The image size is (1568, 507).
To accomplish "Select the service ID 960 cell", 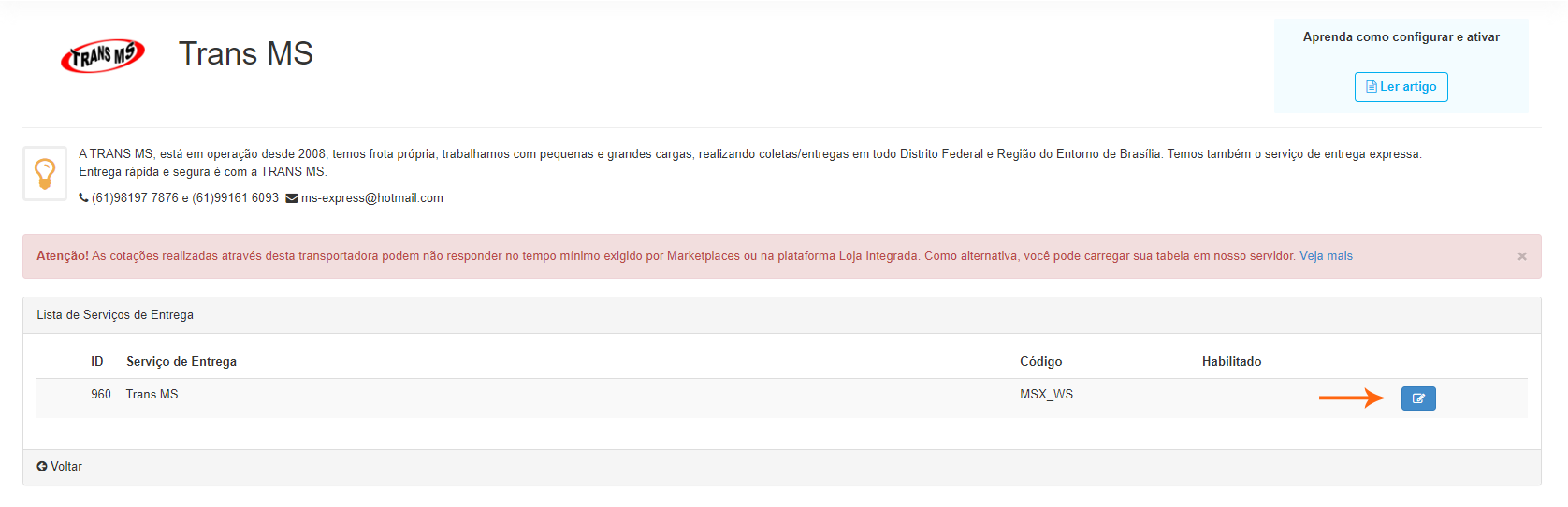I will pyautogui.click(x=101, y=395).
